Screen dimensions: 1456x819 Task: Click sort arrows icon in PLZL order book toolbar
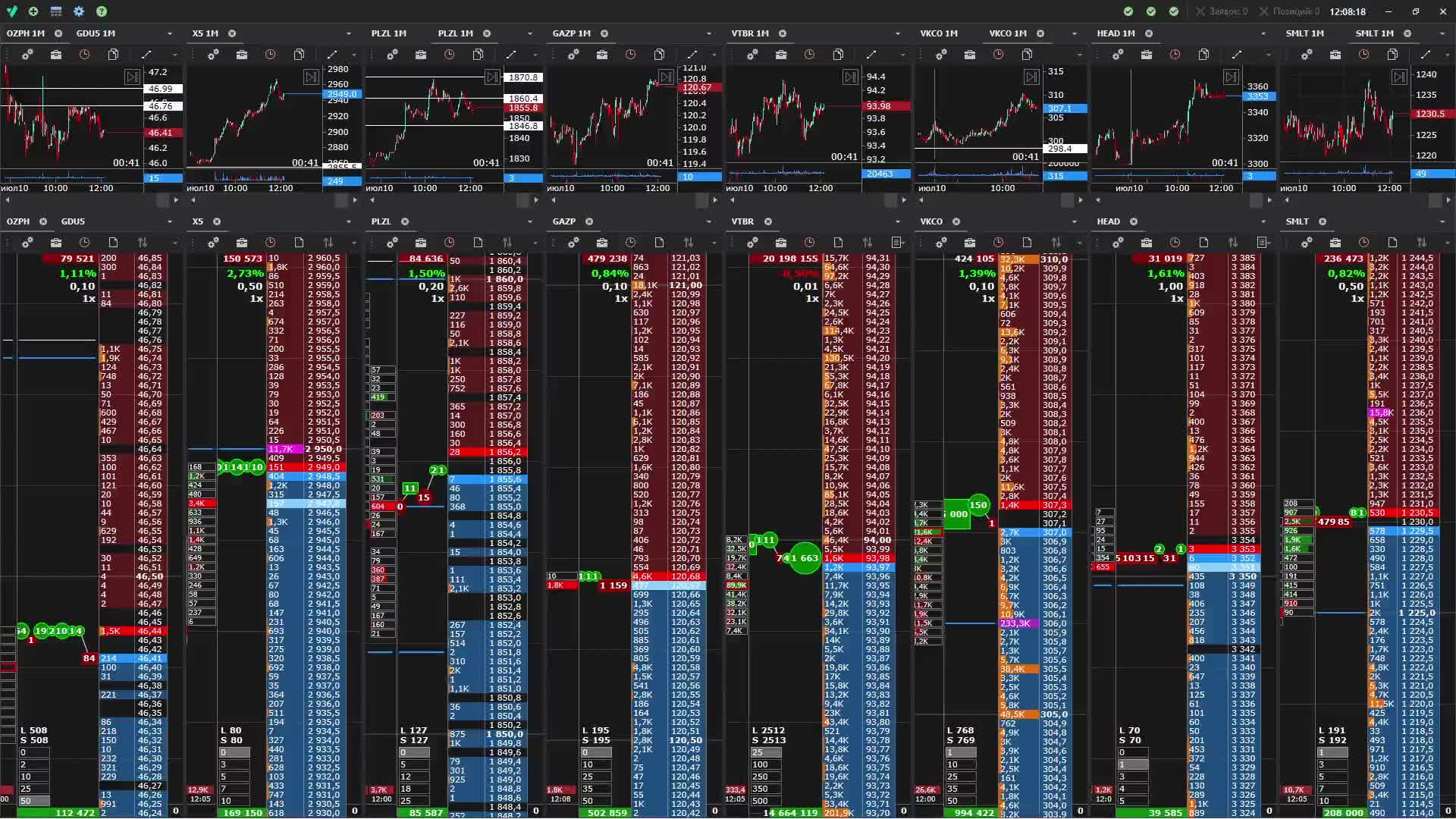click(507, 243)
